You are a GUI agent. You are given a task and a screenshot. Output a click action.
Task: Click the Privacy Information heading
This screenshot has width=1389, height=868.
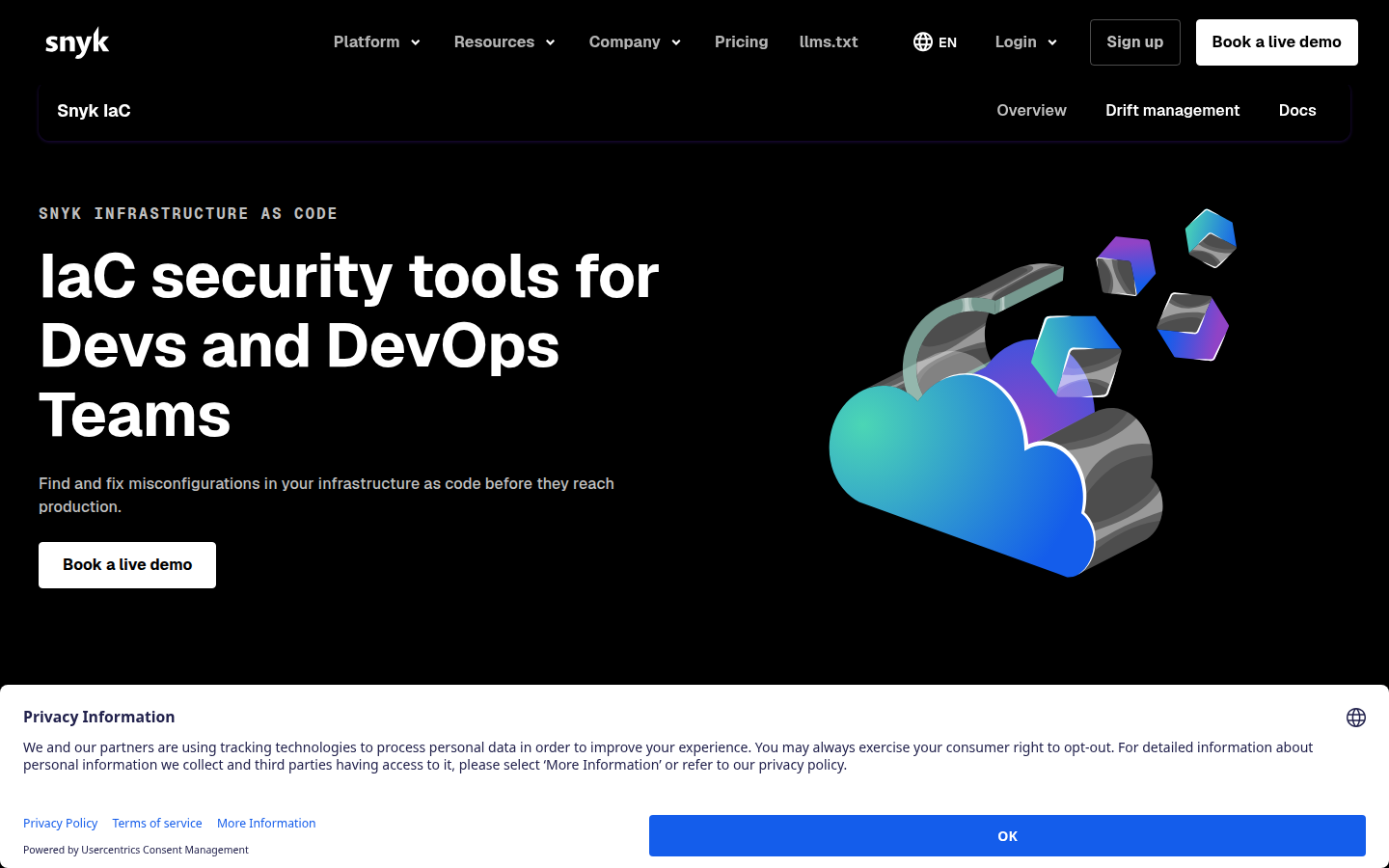click(99, 718)
